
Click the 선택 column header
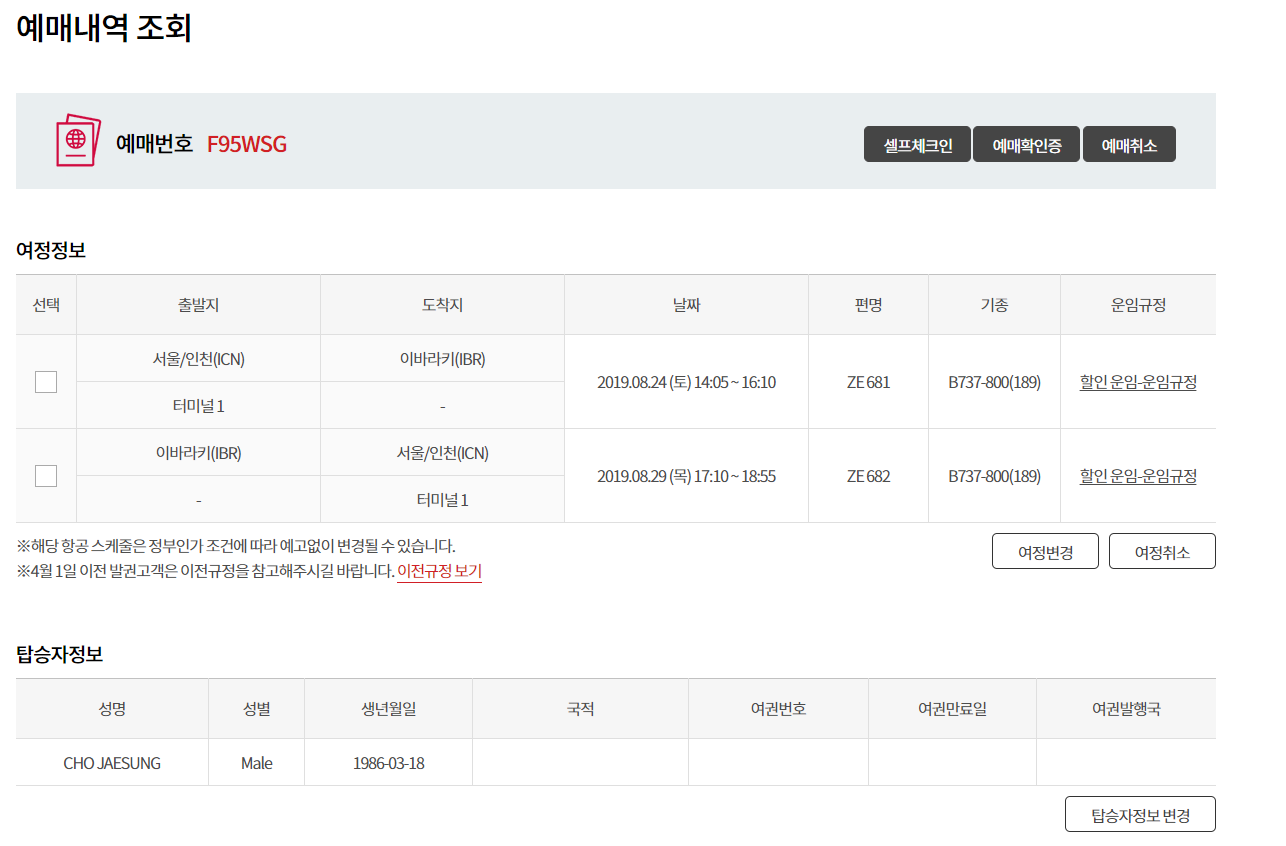(x=46, y=305)
